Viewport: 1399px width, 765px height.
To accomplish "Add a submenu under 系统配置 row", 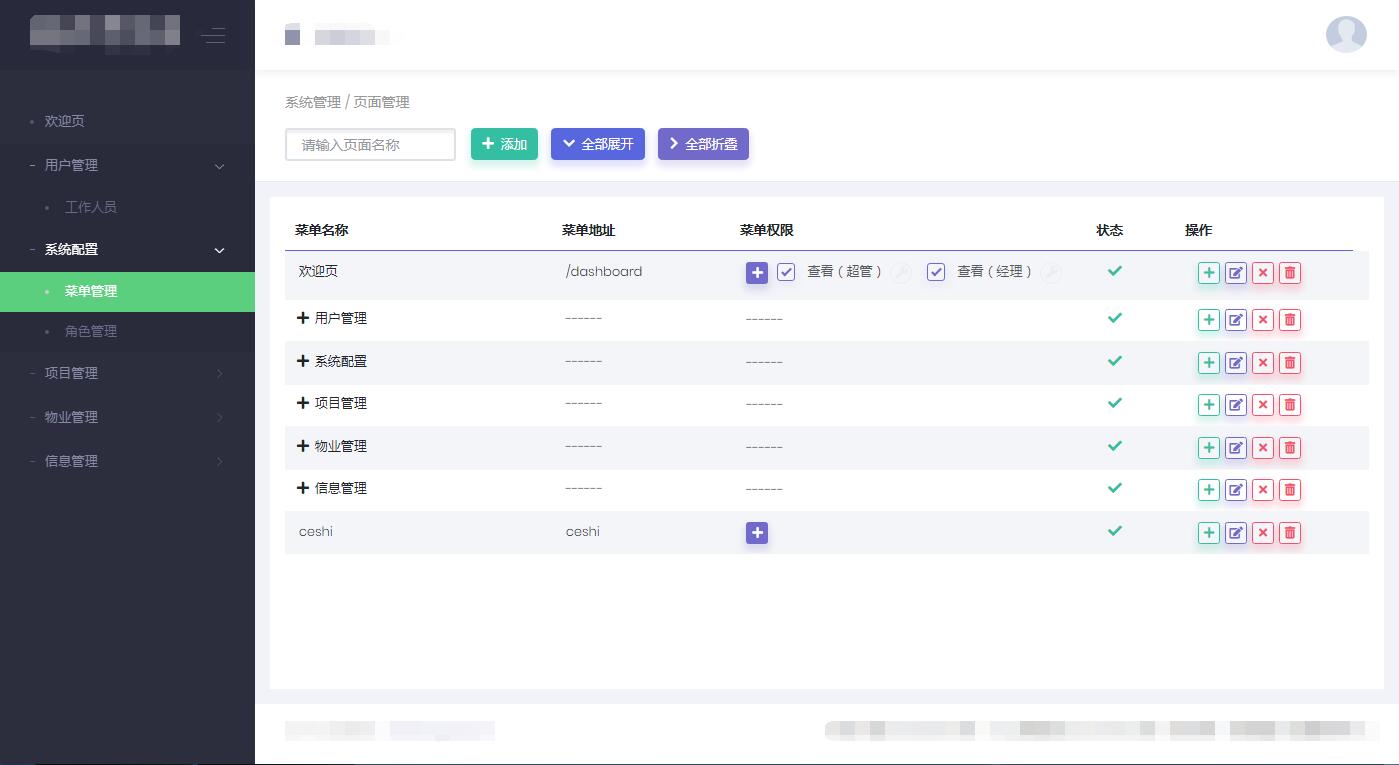I will (1209, 362).
